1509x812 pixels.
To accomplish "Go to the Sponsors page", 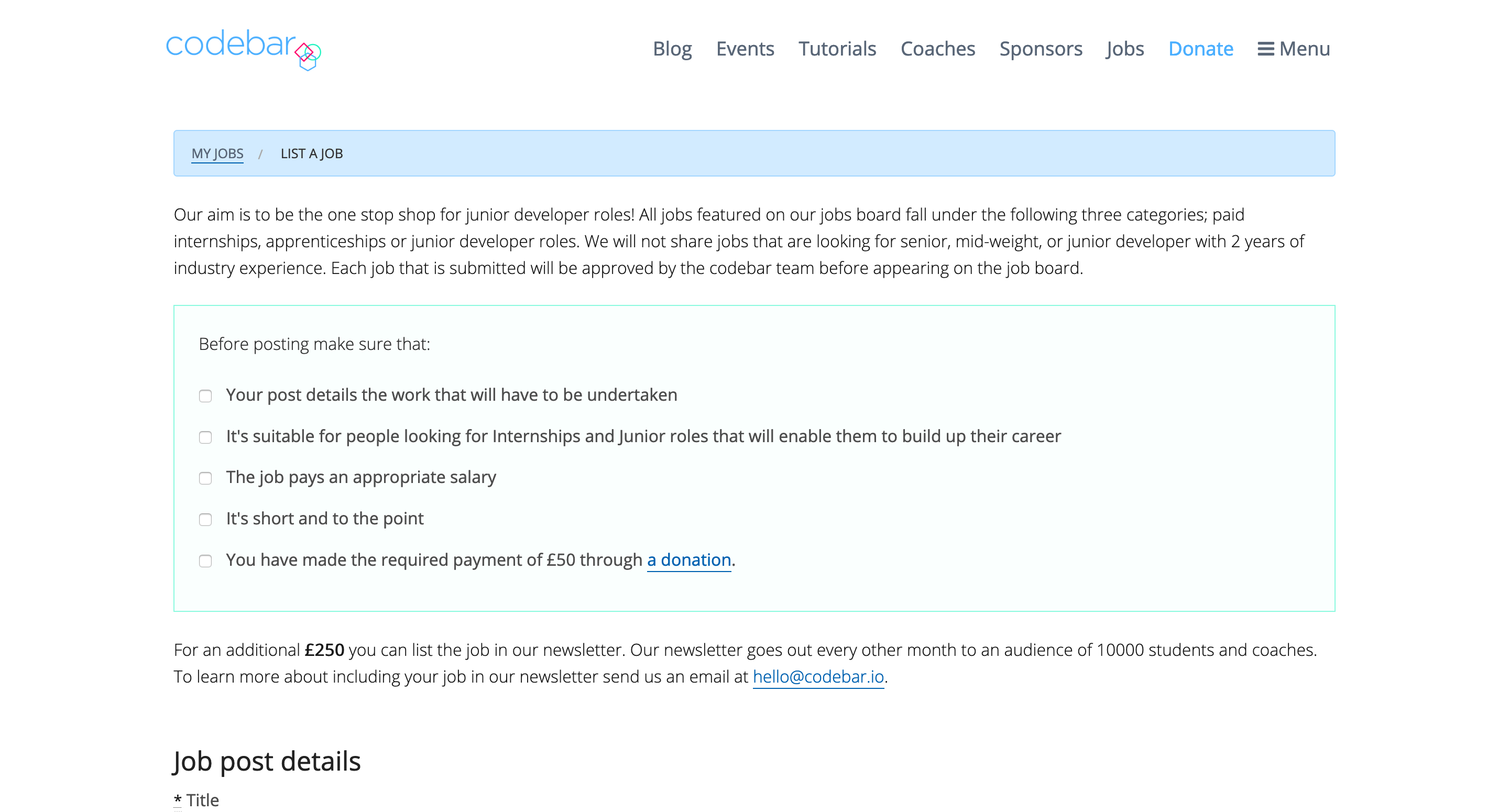I will tap(1041, 49).
